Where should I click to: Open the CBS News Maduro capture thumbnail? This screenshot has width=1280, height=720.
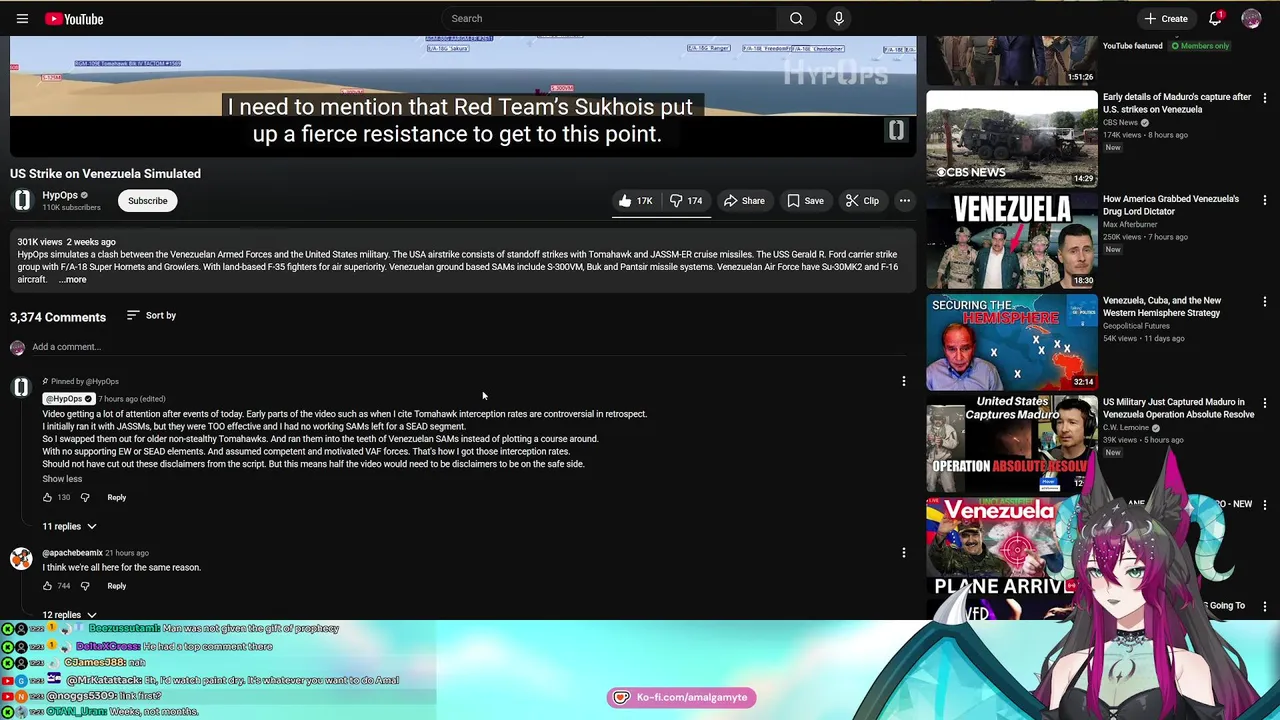pyautogui.click(x=1012, y=139)
